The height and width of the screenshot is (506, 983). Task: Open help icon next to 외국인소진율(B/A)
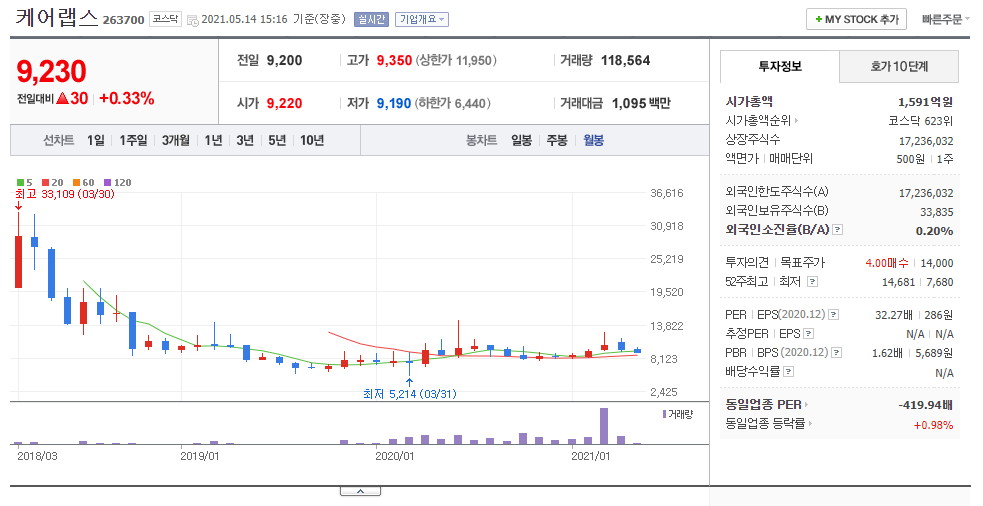838,230
